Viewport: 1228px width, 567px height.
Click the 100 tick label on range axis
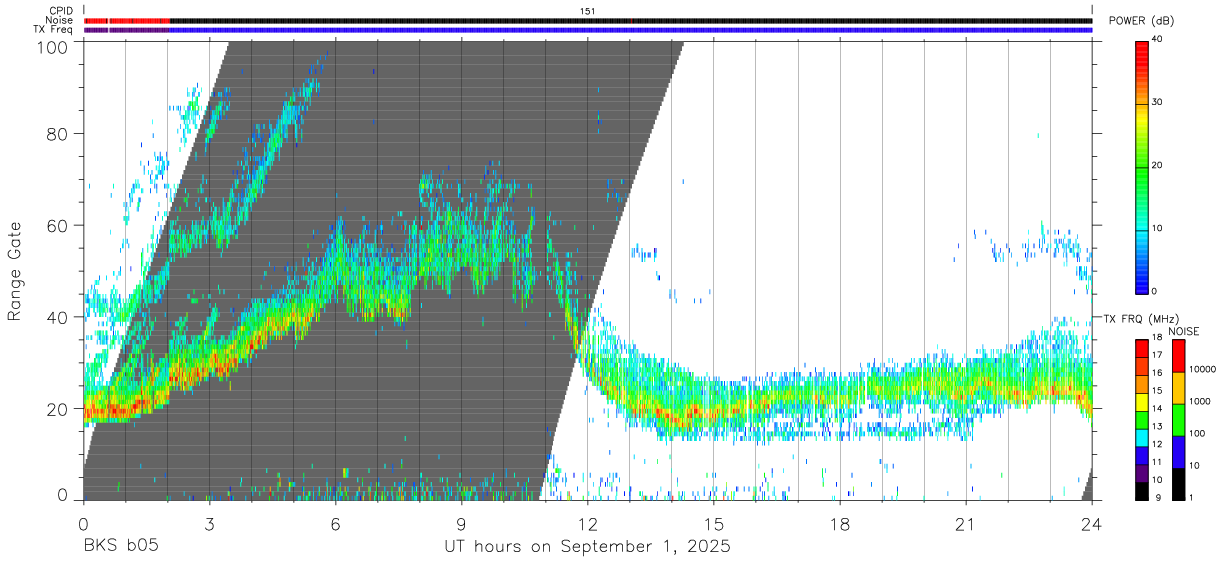[53, 46]
